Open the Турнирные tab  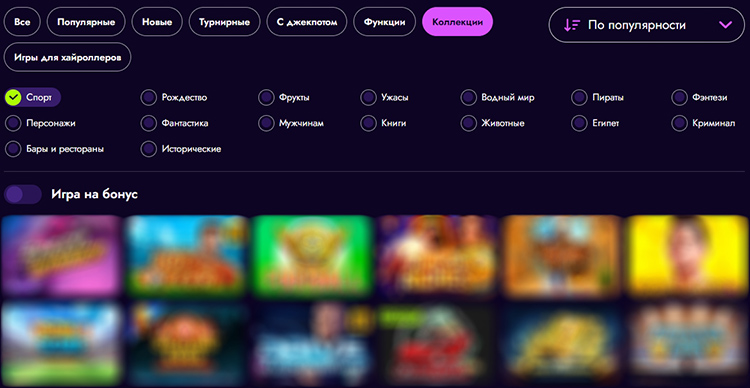tap(224, 22)
